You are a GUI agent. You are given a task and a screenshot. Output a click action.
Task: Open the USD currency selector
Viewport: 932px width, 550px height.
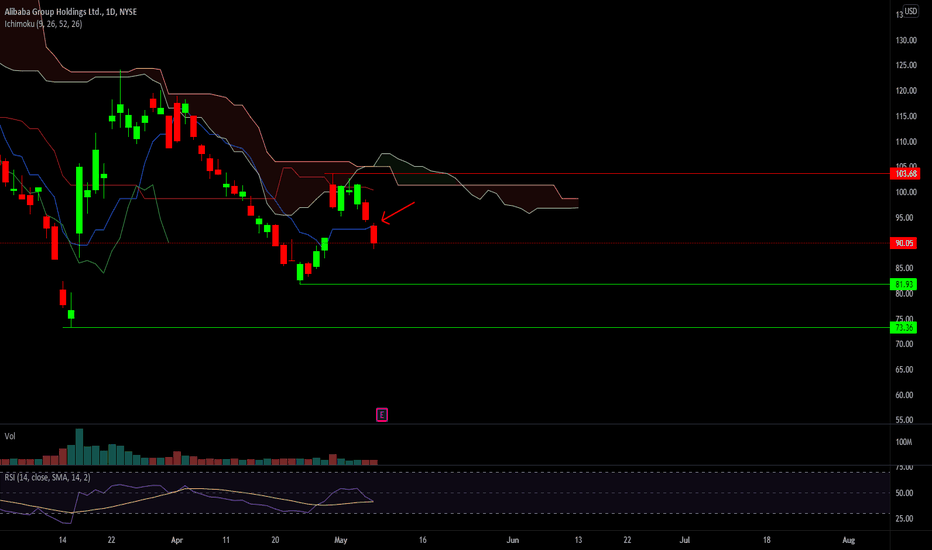pyautogui.click(x=911, y=11)
